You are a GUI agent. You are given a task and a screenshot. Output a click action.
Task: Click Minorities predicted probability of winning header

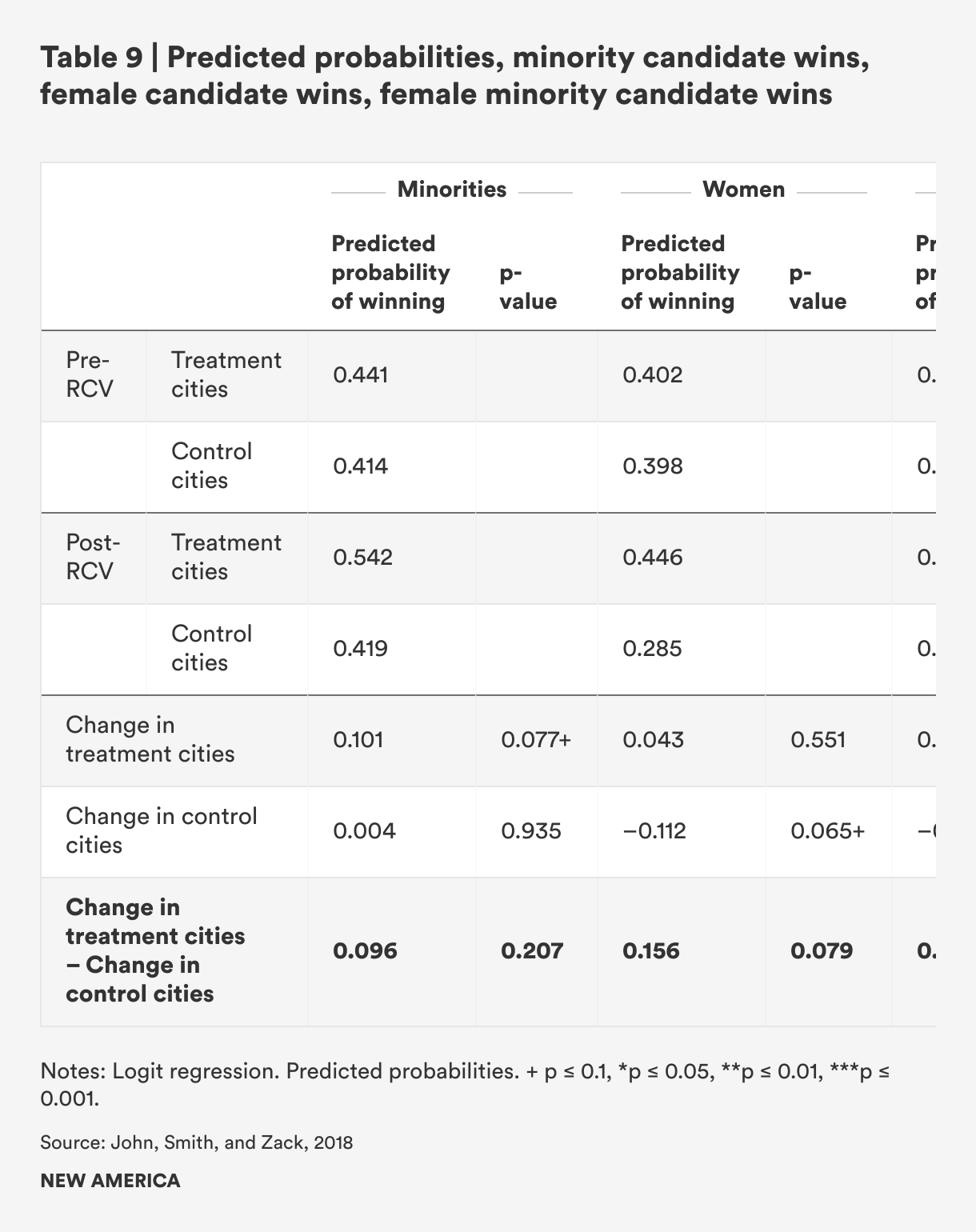coord(390,272)
